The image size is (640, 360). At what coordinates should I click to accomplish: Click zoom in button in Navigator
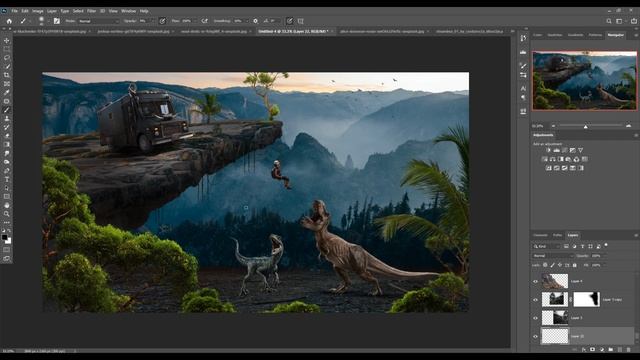(628, 126)
